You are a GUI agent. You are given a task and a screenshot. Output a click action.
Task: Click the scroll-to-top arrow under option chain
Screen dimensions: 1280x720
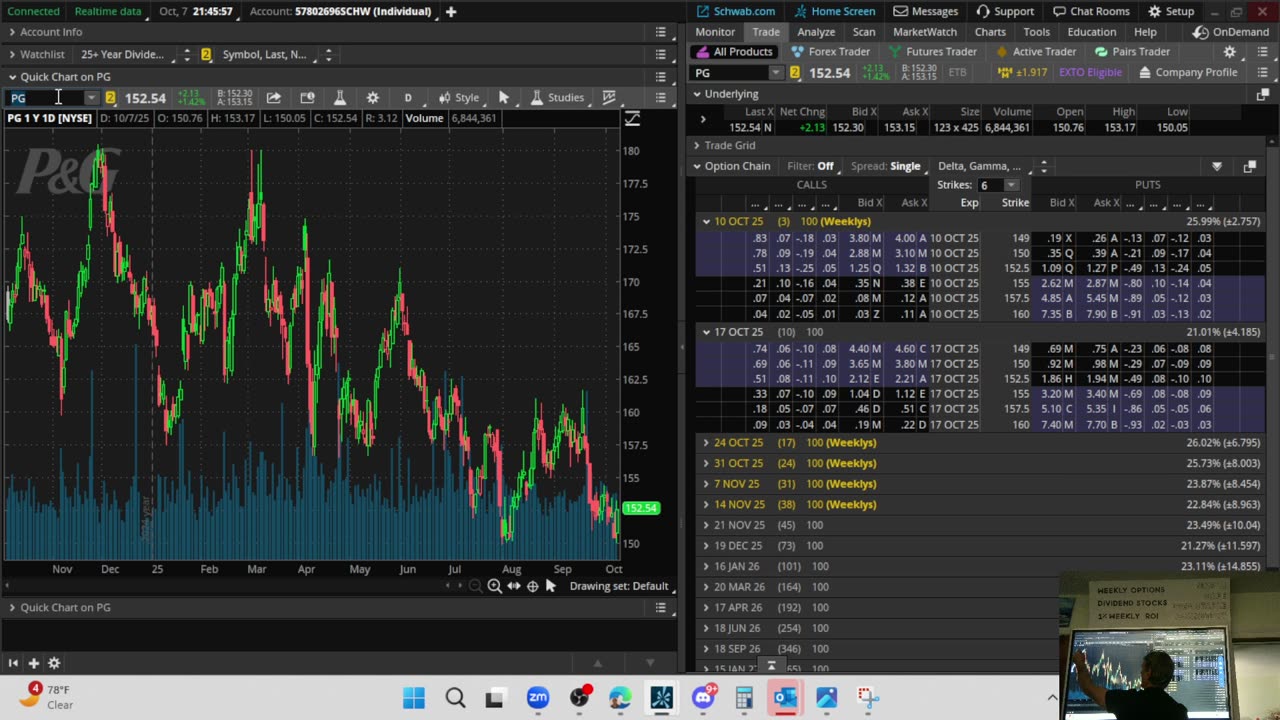771,665
